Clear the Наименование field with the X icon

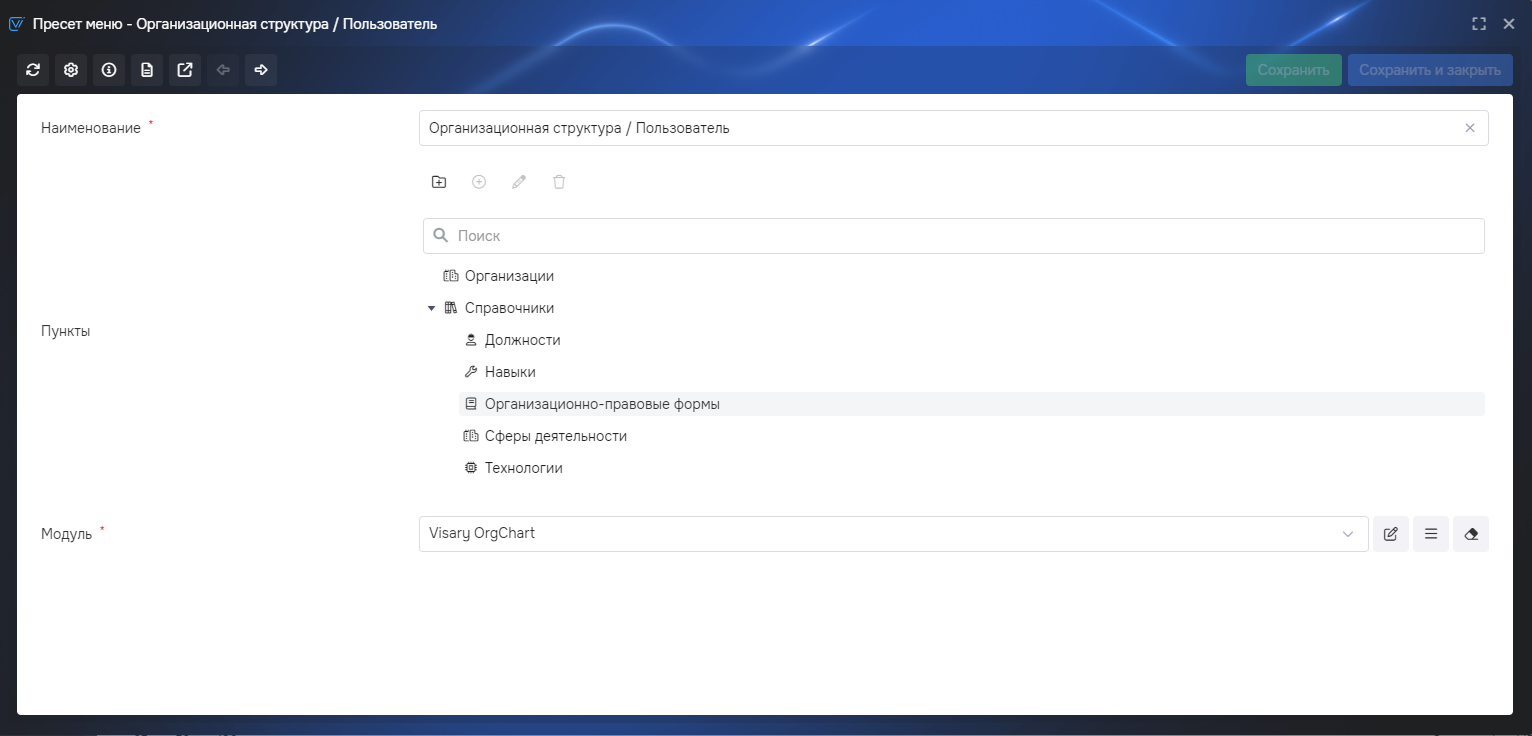coord(1470,128)
